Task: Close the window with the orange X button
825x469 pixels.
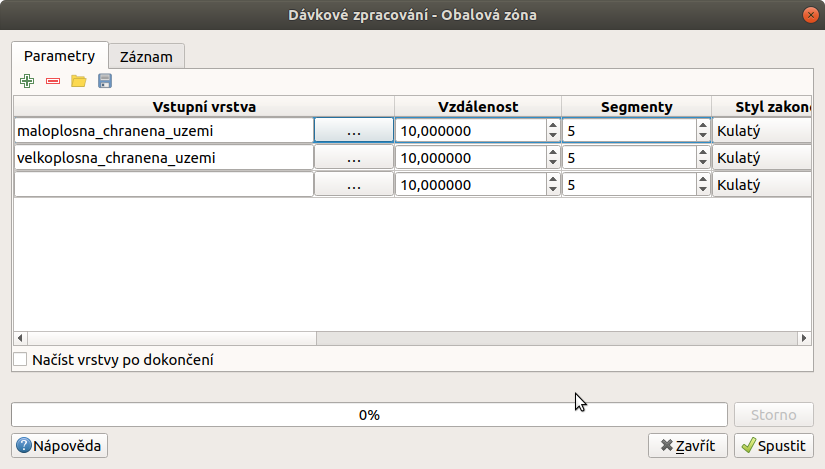Action: pyautogui.click(x=810, y=15)
